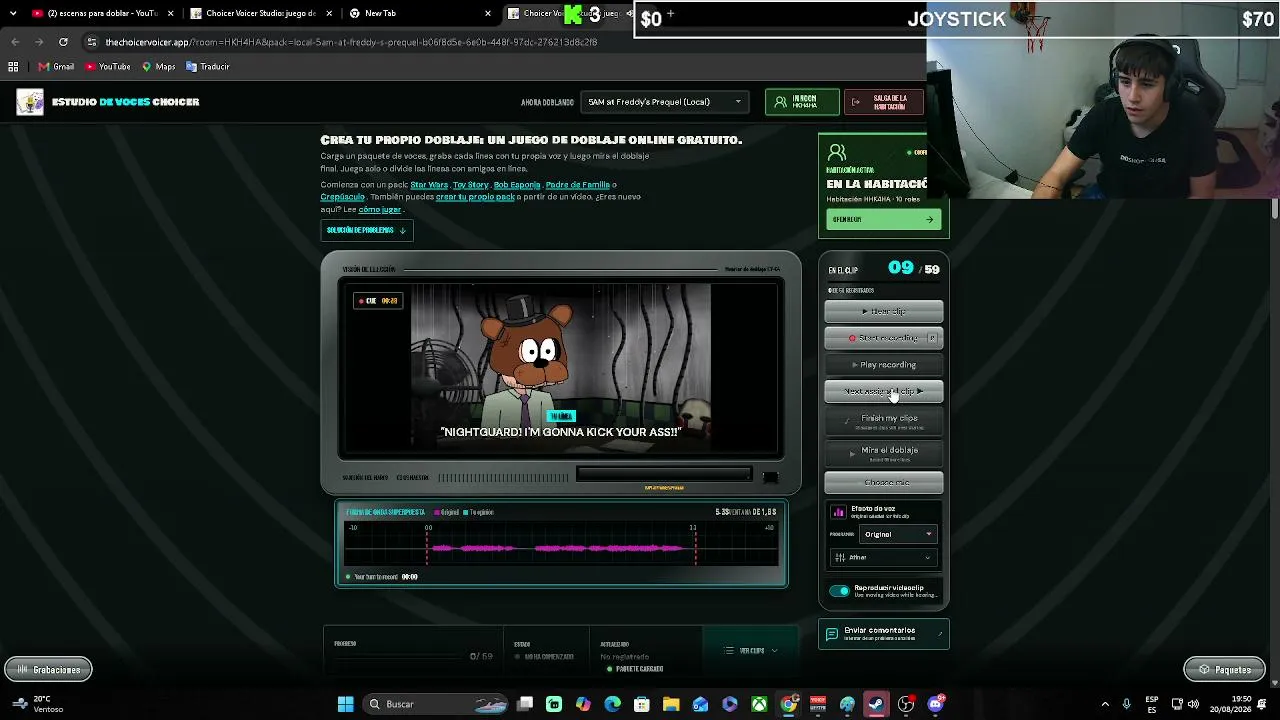Open Steam from the taskbar
Image resolution: width=1280 pixels, height=720 pixels.
click(x=877, y=704)
